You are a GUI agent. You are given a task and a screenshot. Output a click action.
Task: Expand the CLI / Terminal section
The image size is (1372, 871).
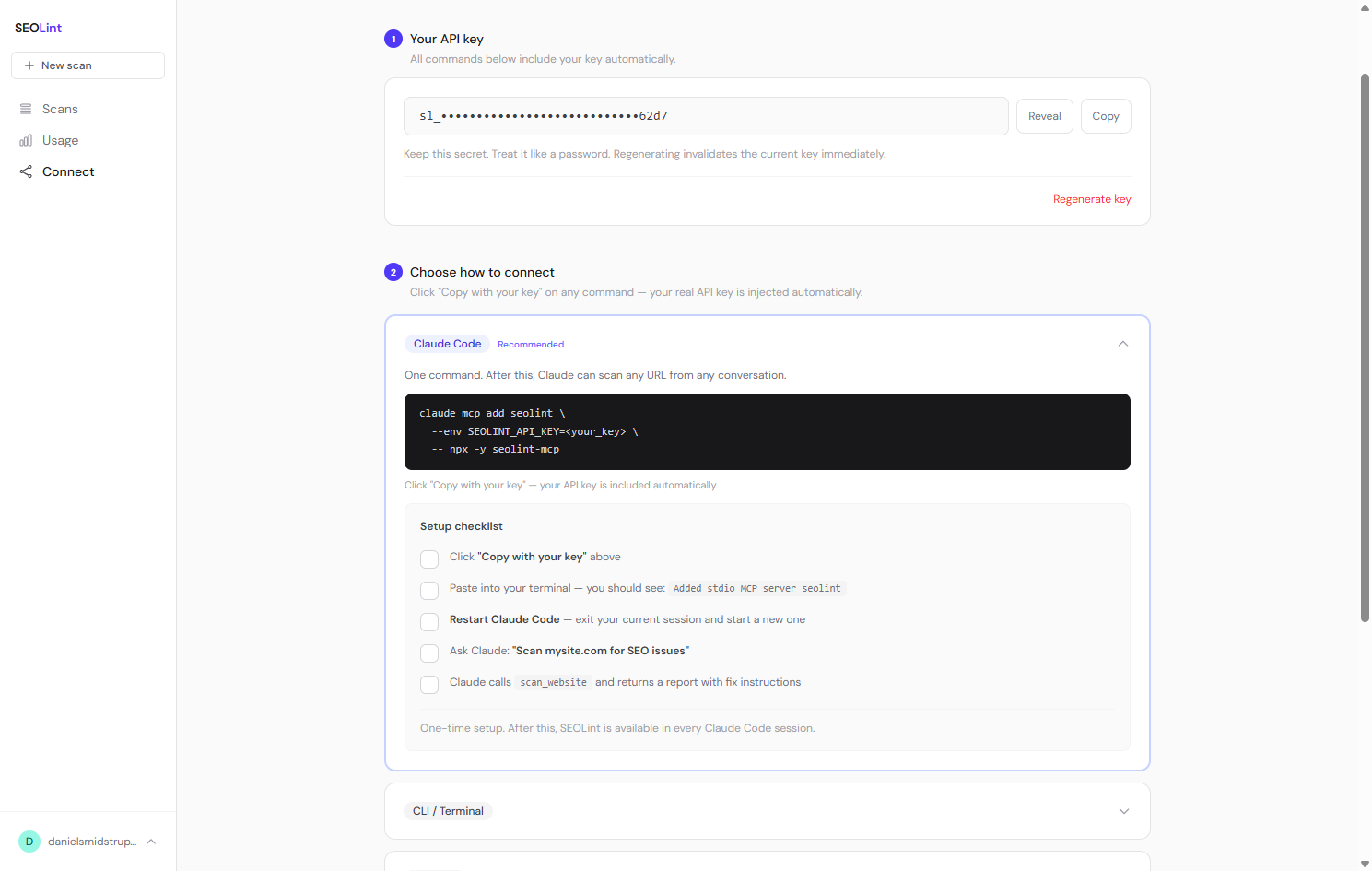point(1123,811)
